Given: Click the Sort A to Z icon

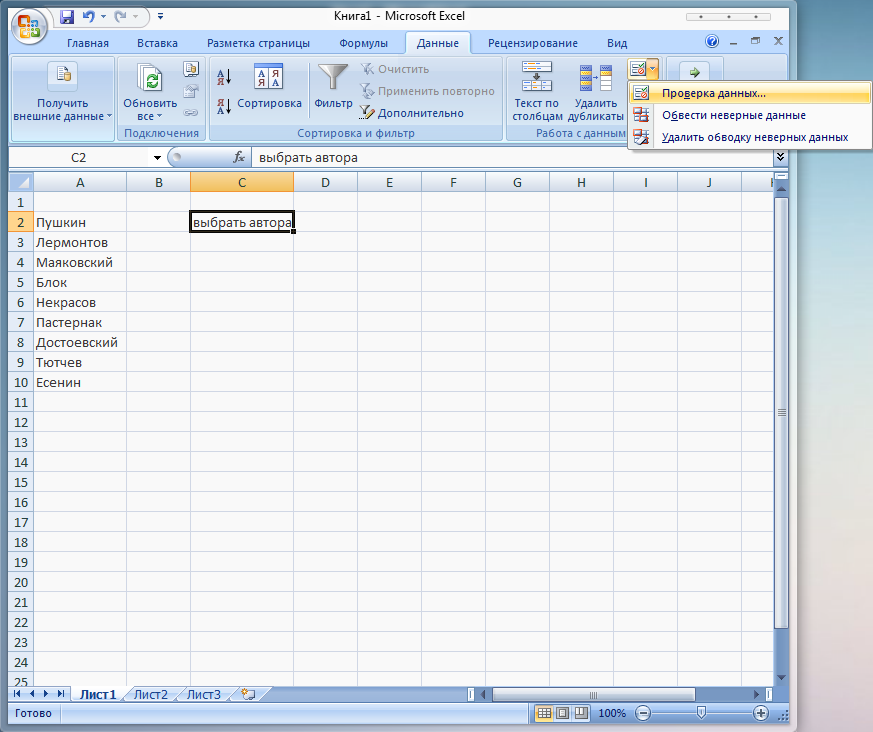Looking at the screenshot, I should pyautogui.click(x=224, y=77).
